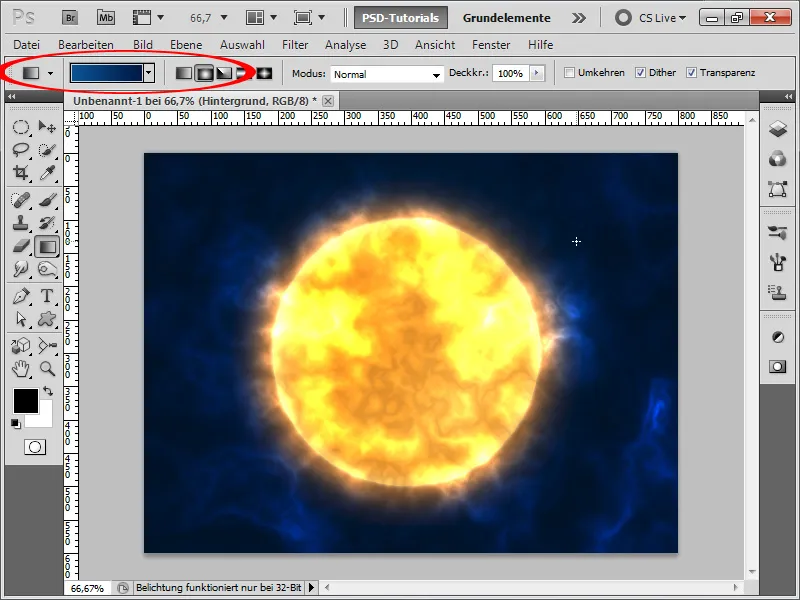Choose radial gradient style
The width and height of the screenshot is (800, 600).
click(x=204, y=73)
